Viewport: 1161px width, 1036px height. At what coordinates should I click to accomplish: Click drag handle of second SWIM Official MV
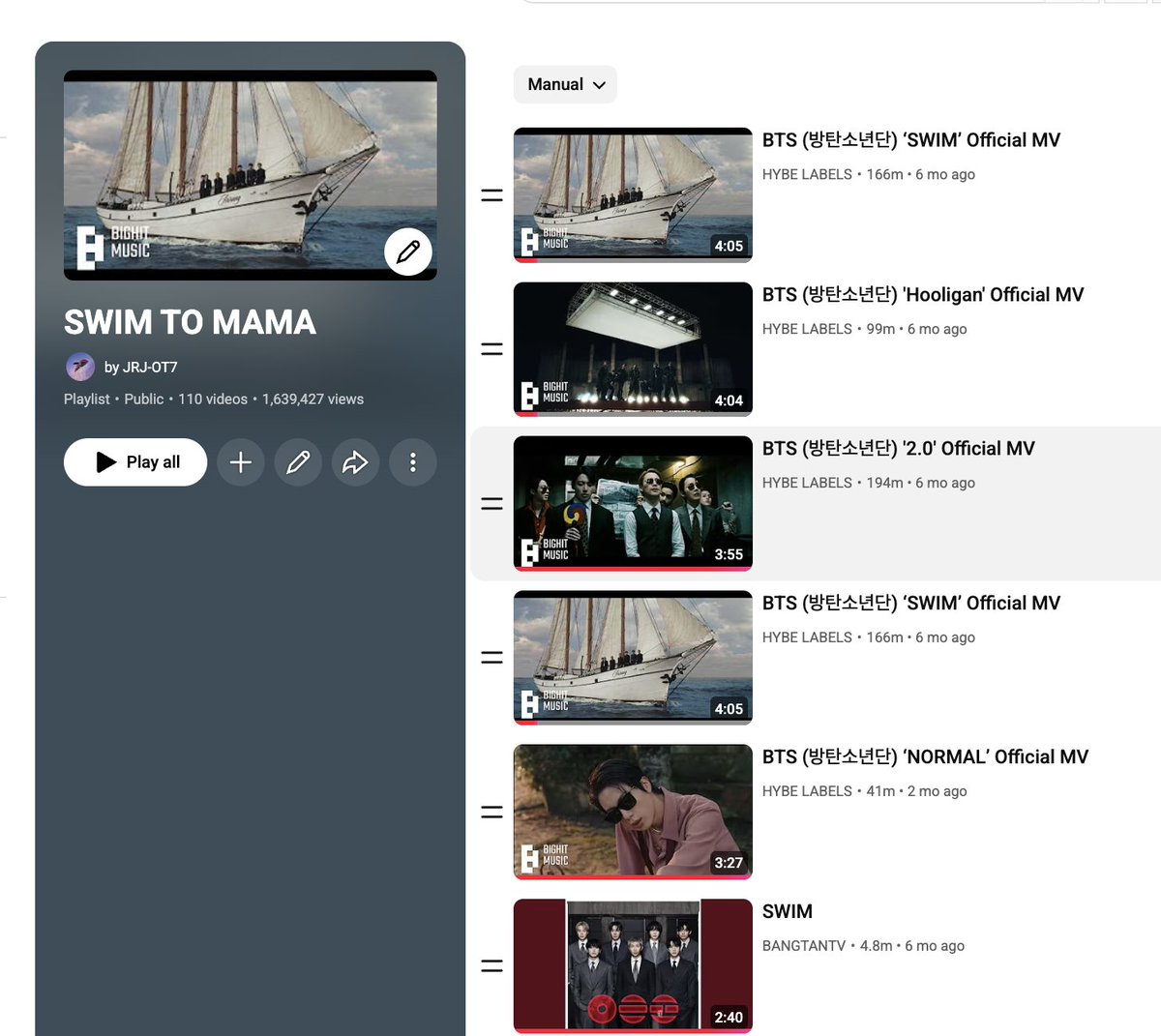pos(492,657)
